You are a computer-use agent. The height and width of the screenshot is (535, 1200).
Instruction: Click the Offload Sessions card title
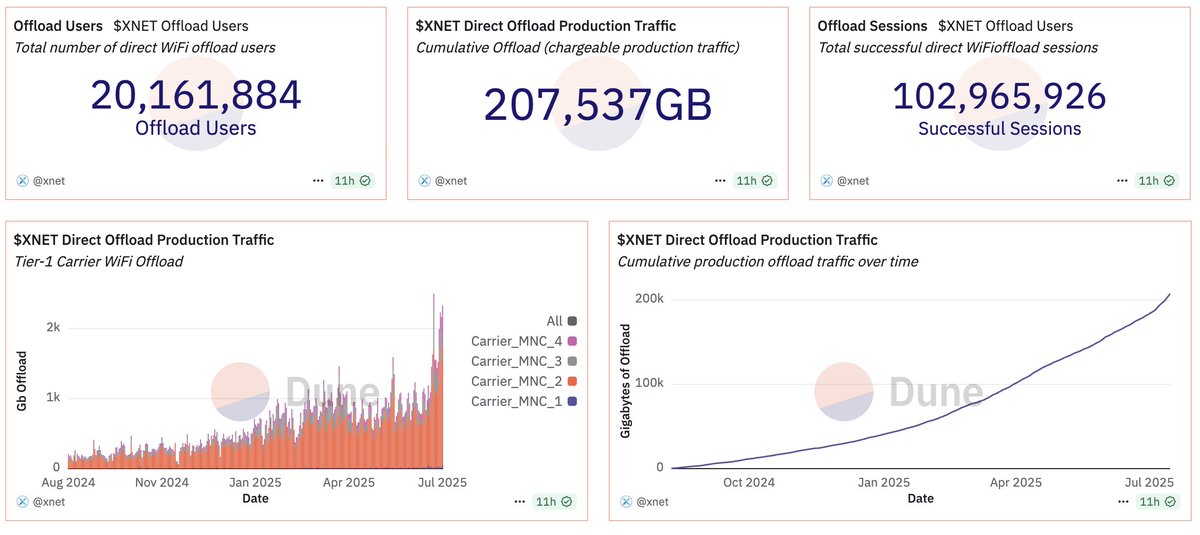(872, 26)
